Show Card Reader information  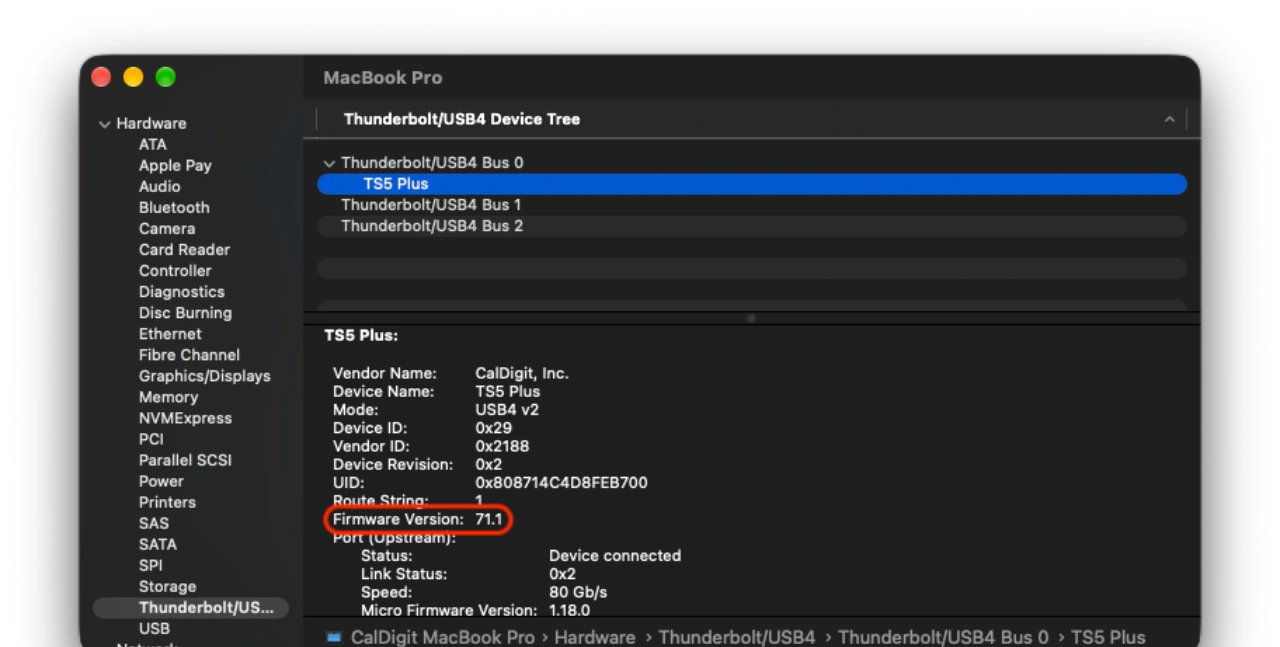coord(184,249)
